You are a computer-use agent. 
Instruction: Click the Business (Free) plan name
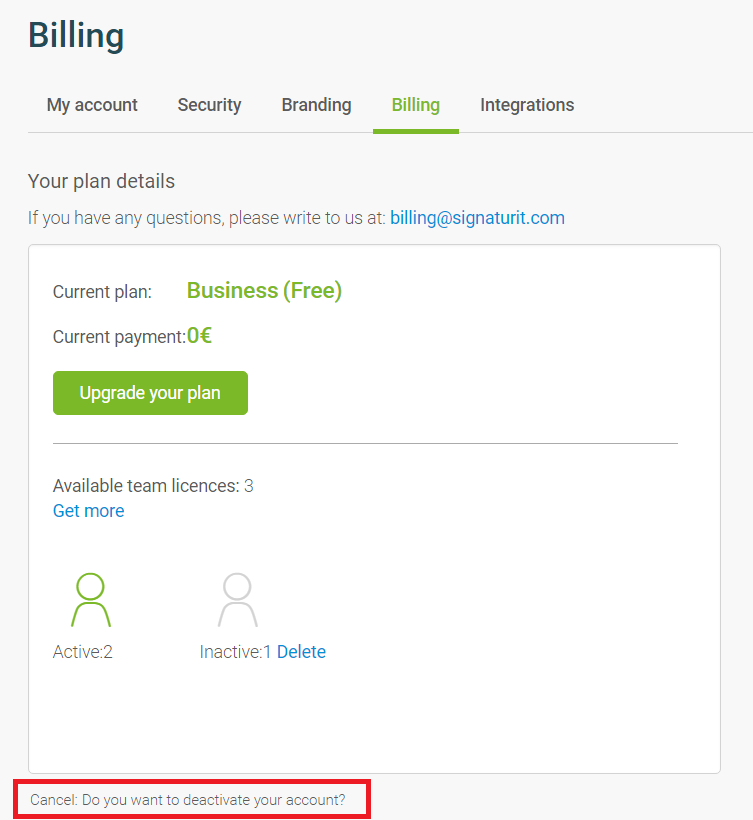click(x=265, y=291)
